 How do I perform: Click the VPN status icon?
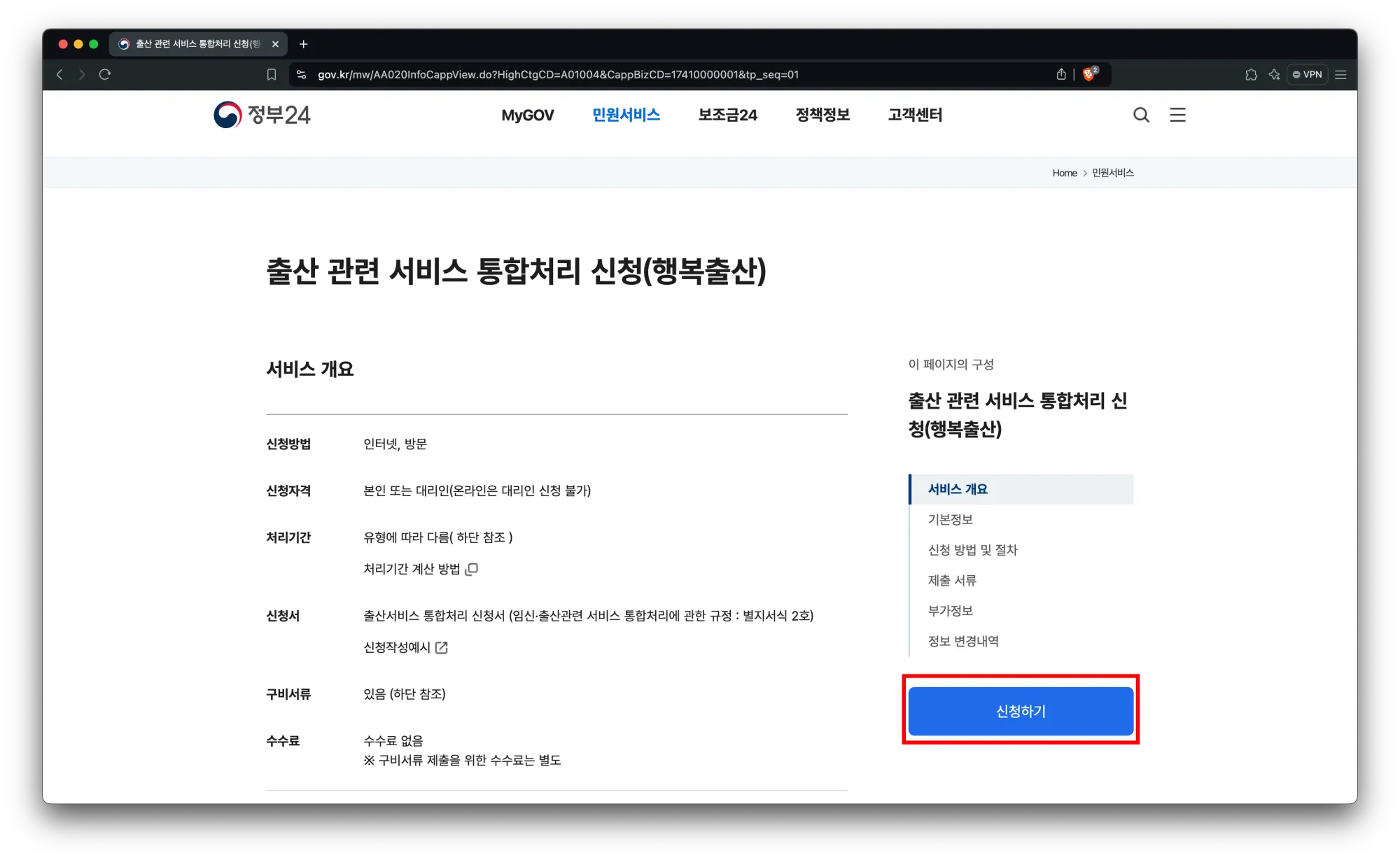tap(1307, 74)
